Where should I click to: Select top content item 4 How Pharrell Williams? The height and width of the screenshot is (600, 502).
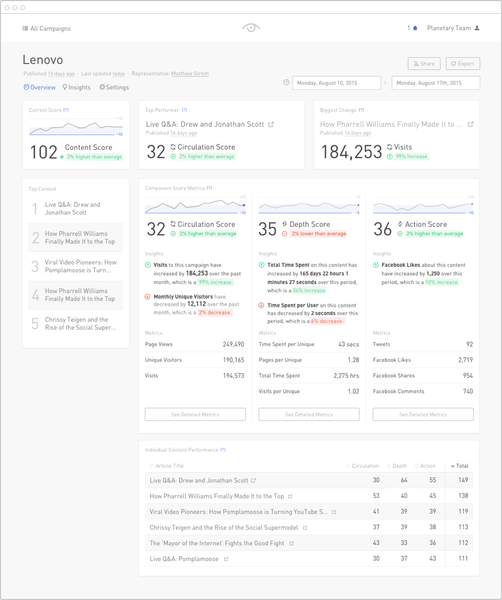[75, 295]
